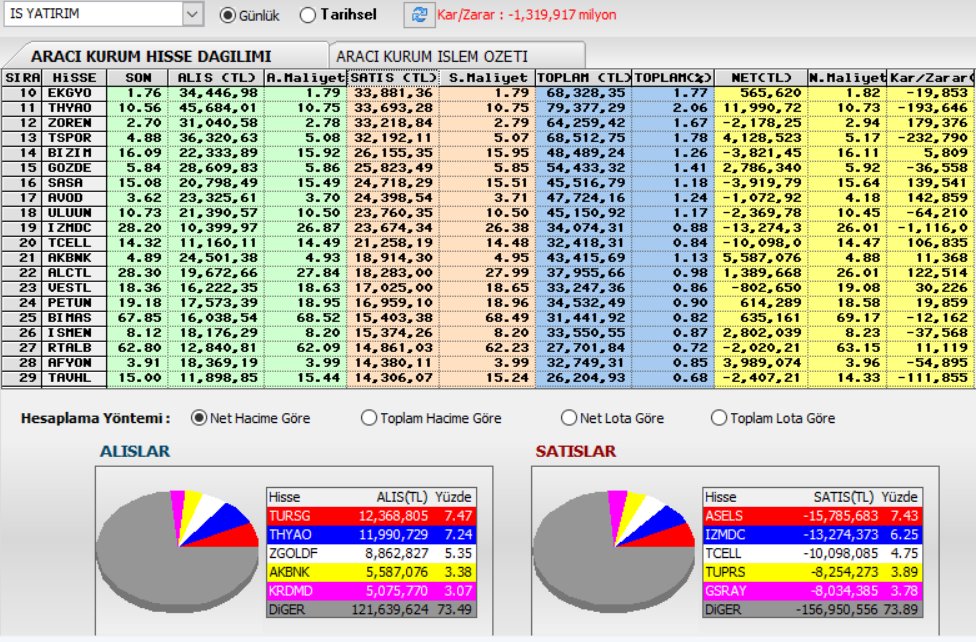Select the BIMAS stock row
The image size is (976, 642).
coord(488,318)
